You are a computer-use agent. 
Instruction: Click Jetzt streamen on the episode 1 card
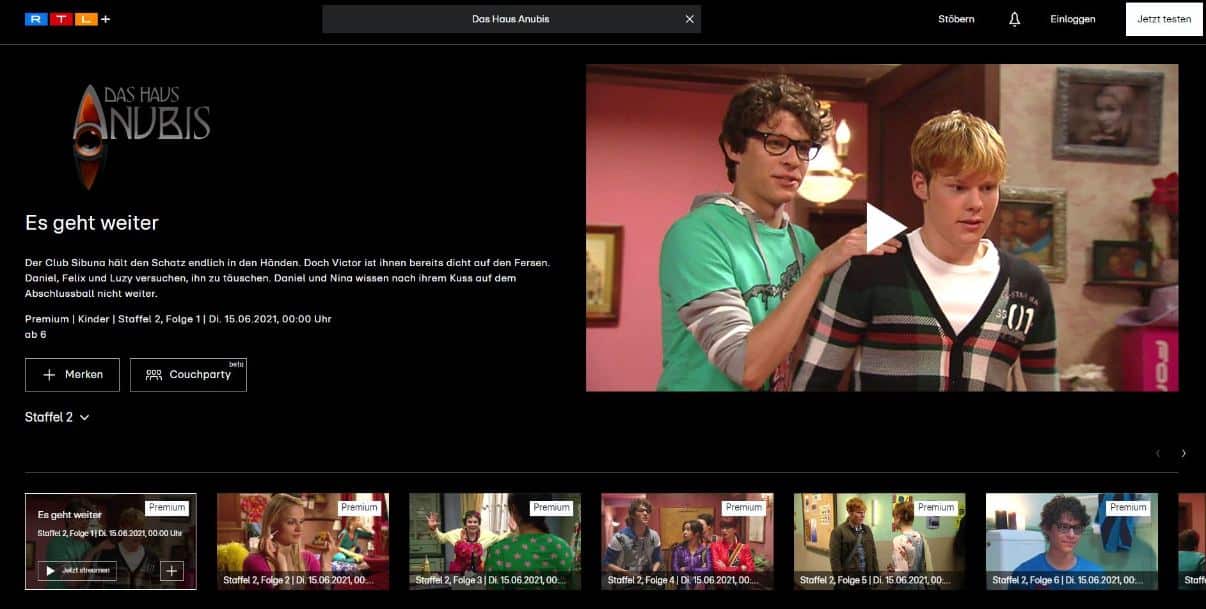pos(77,571)
